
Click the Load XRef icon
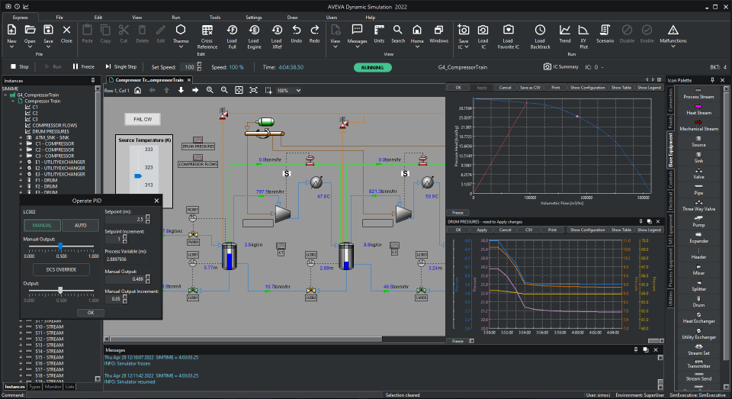coord(277,30)
